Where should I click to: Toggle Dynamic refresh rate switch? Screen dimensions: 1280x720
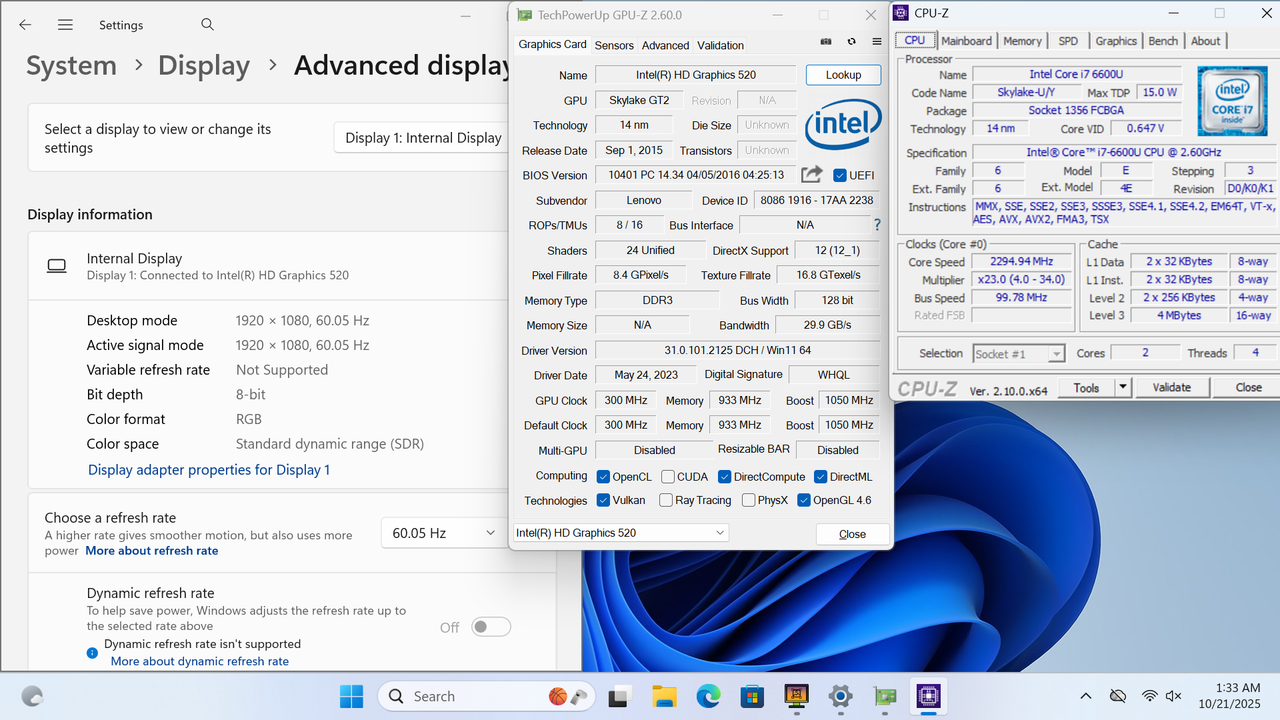(x=490, y=626)
